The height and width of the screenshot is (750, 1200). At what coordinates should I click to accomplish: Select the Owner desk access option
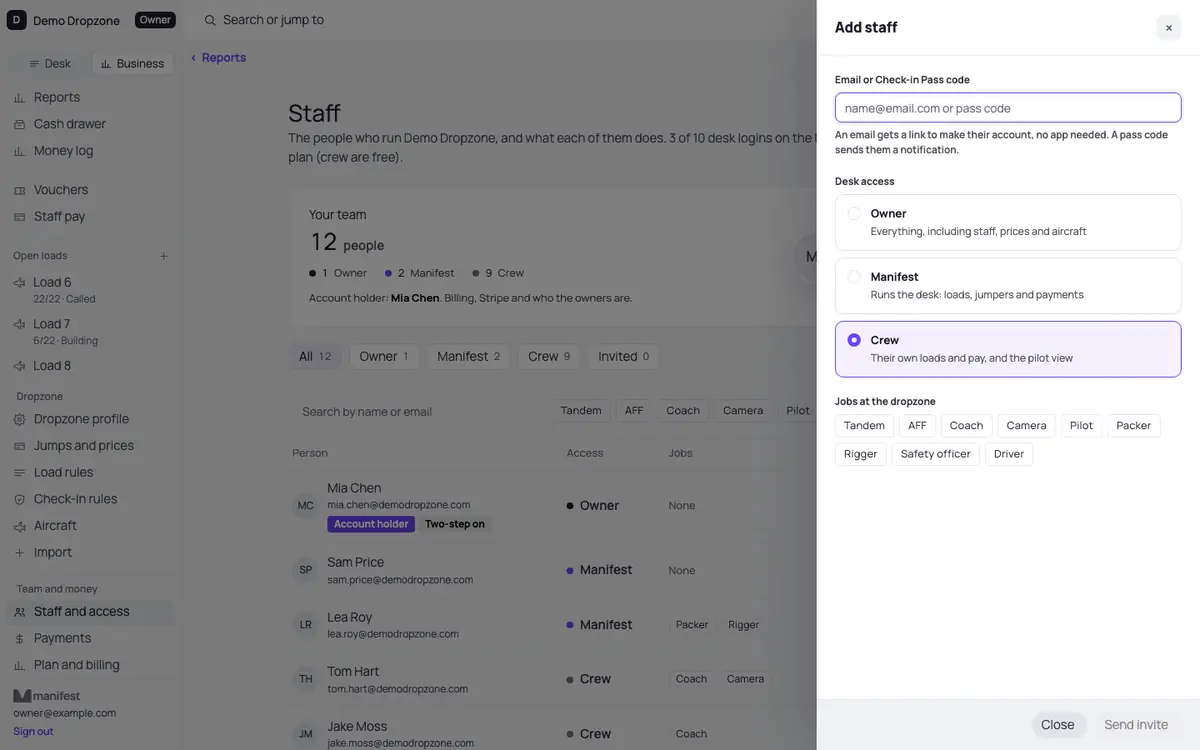point(1008,222)
